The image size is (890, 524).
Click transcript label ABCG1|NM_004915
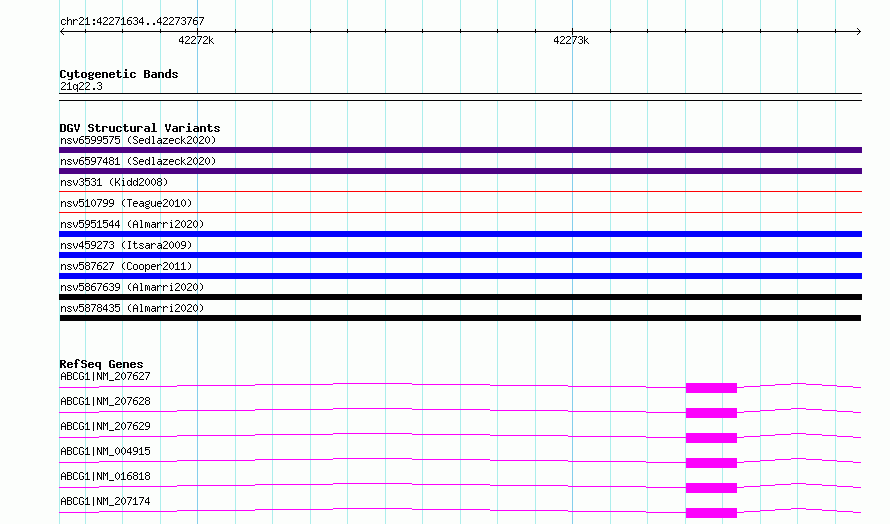point(105,451)
